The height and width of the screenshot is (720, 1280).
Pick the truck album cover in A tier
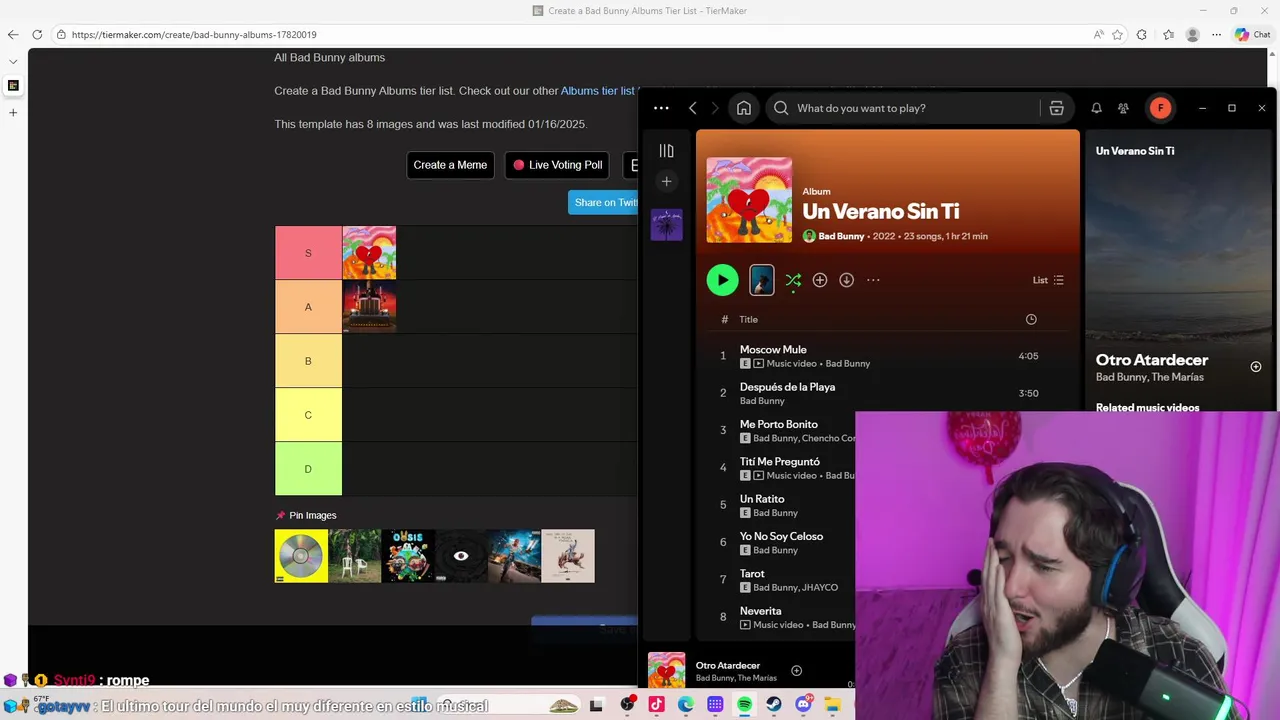click(x=369, y=307)
